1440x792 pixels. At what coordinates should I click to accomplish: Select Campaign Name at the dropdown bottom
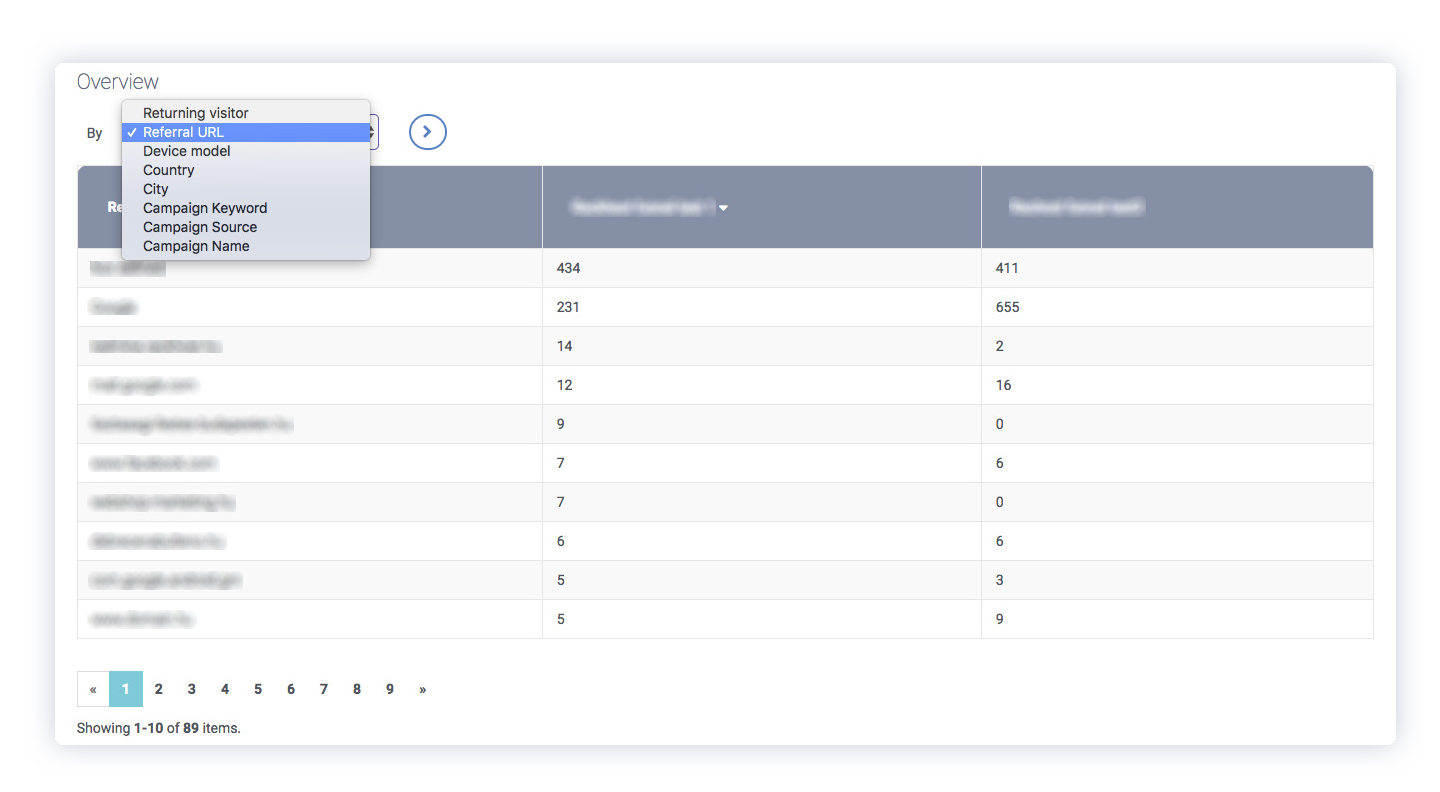[195, 246]
